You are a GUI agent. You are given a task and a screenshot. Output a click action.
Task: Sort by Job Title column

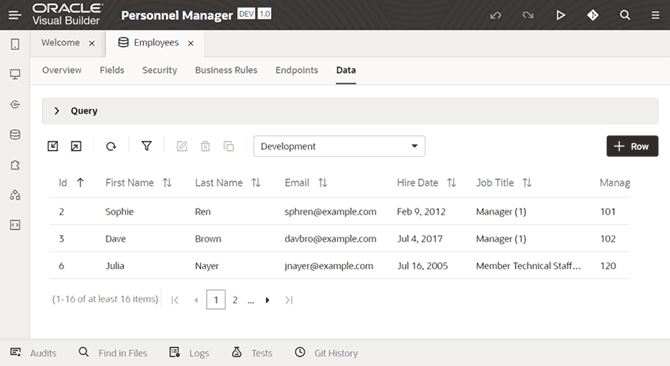pos(527,183)
